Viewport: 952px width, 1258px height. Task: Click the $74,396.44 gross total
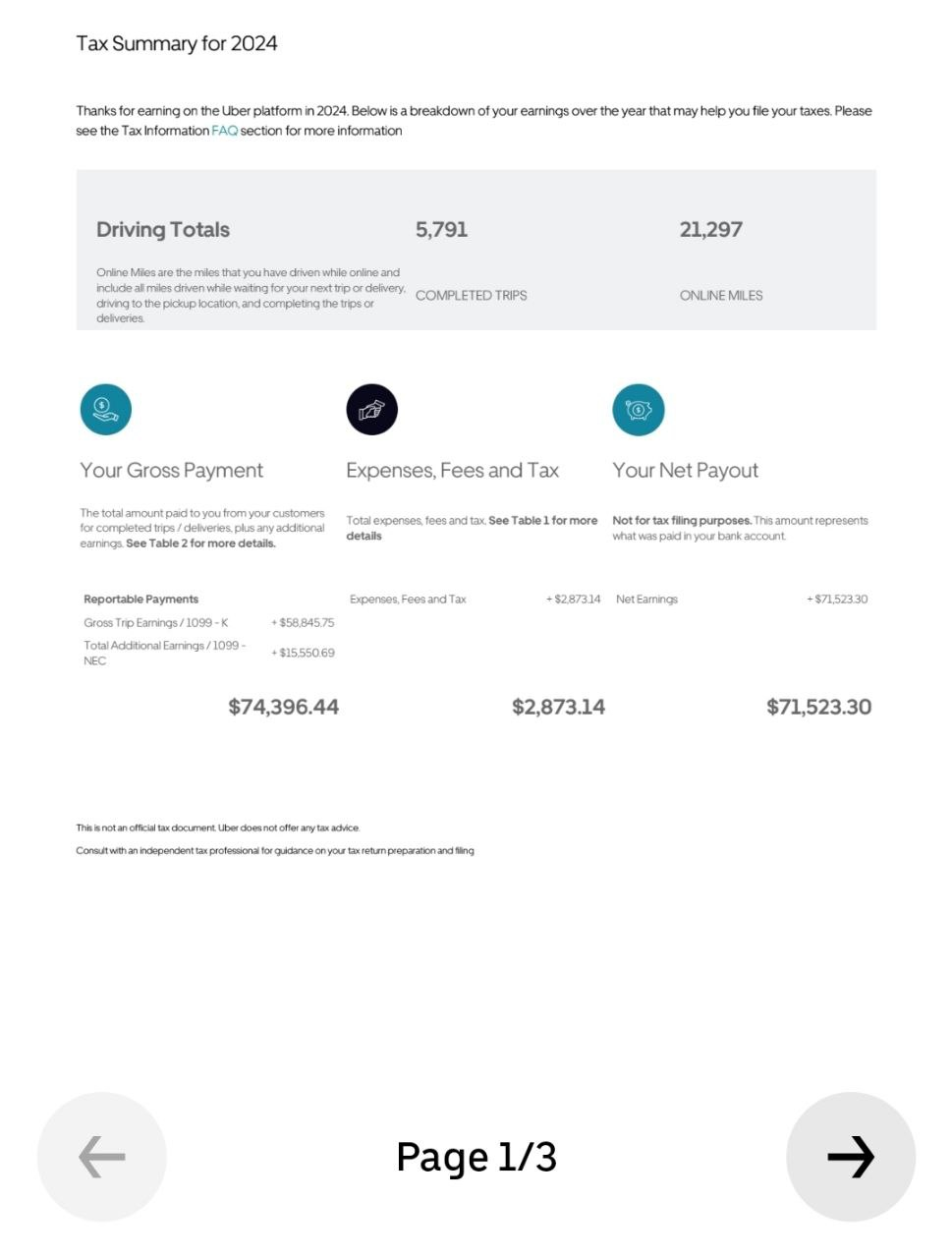click(x=284, y=707)
